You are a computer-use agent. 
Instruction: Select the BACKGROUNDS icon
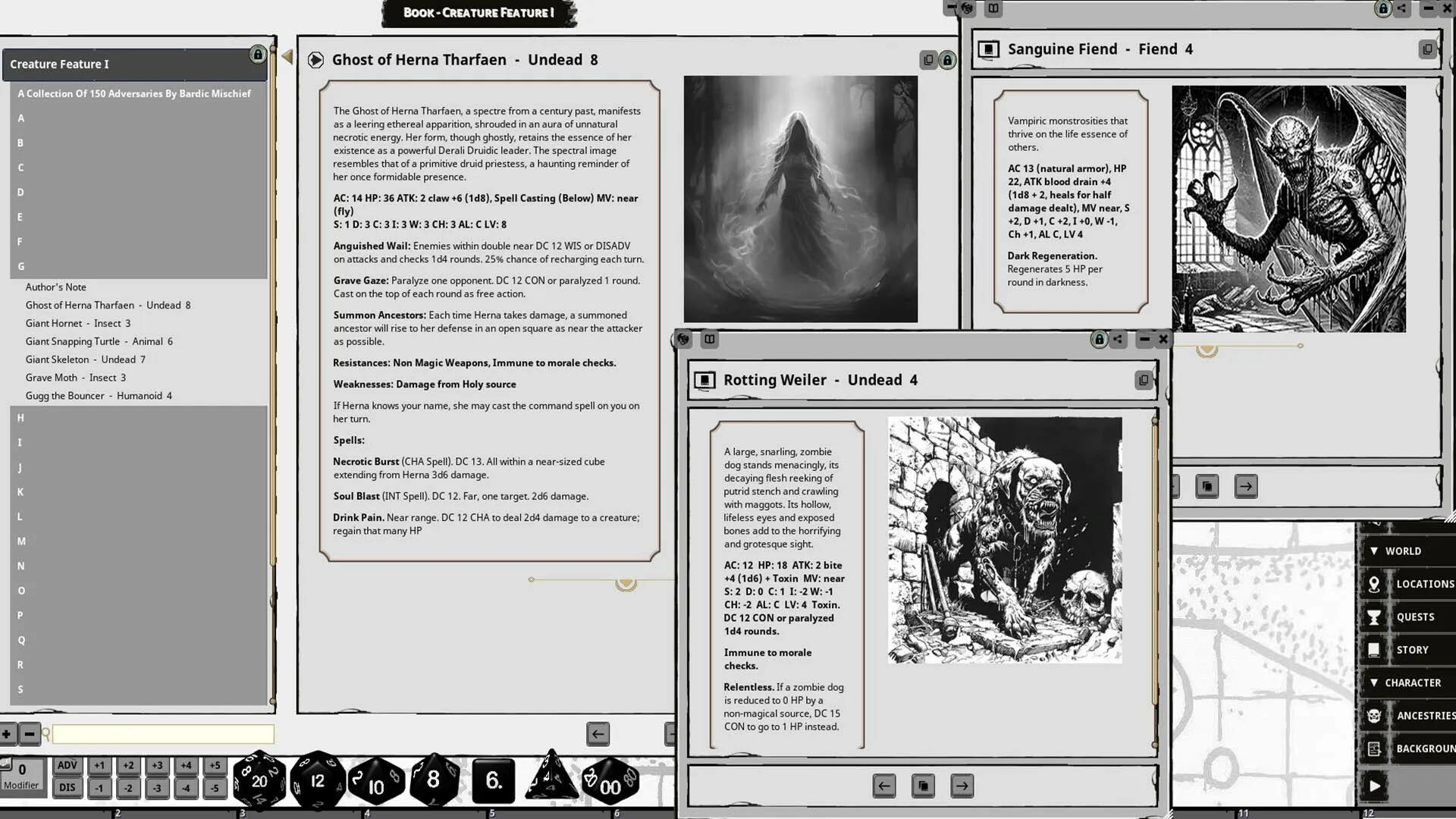click(x=1376, y=748)
